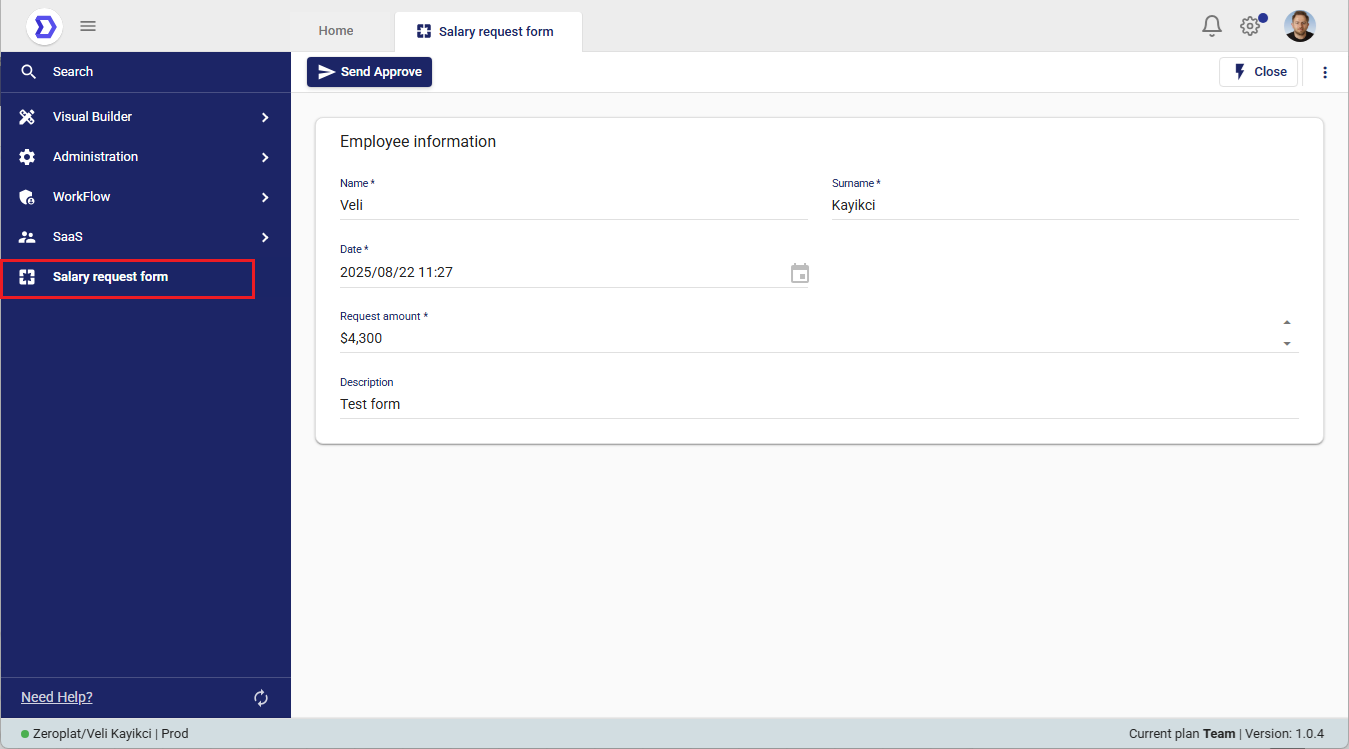This screenshot has height=749, width=1349.
Task: Increase Request amount with up arrow
Action: click(x=1287, y=323)
